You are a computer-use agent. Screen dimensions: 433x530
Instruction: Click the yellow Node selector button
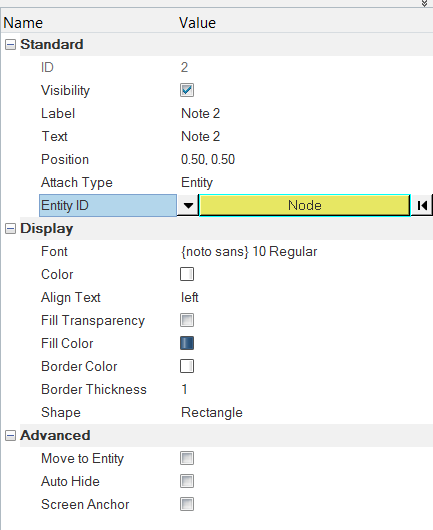[305, 205]
